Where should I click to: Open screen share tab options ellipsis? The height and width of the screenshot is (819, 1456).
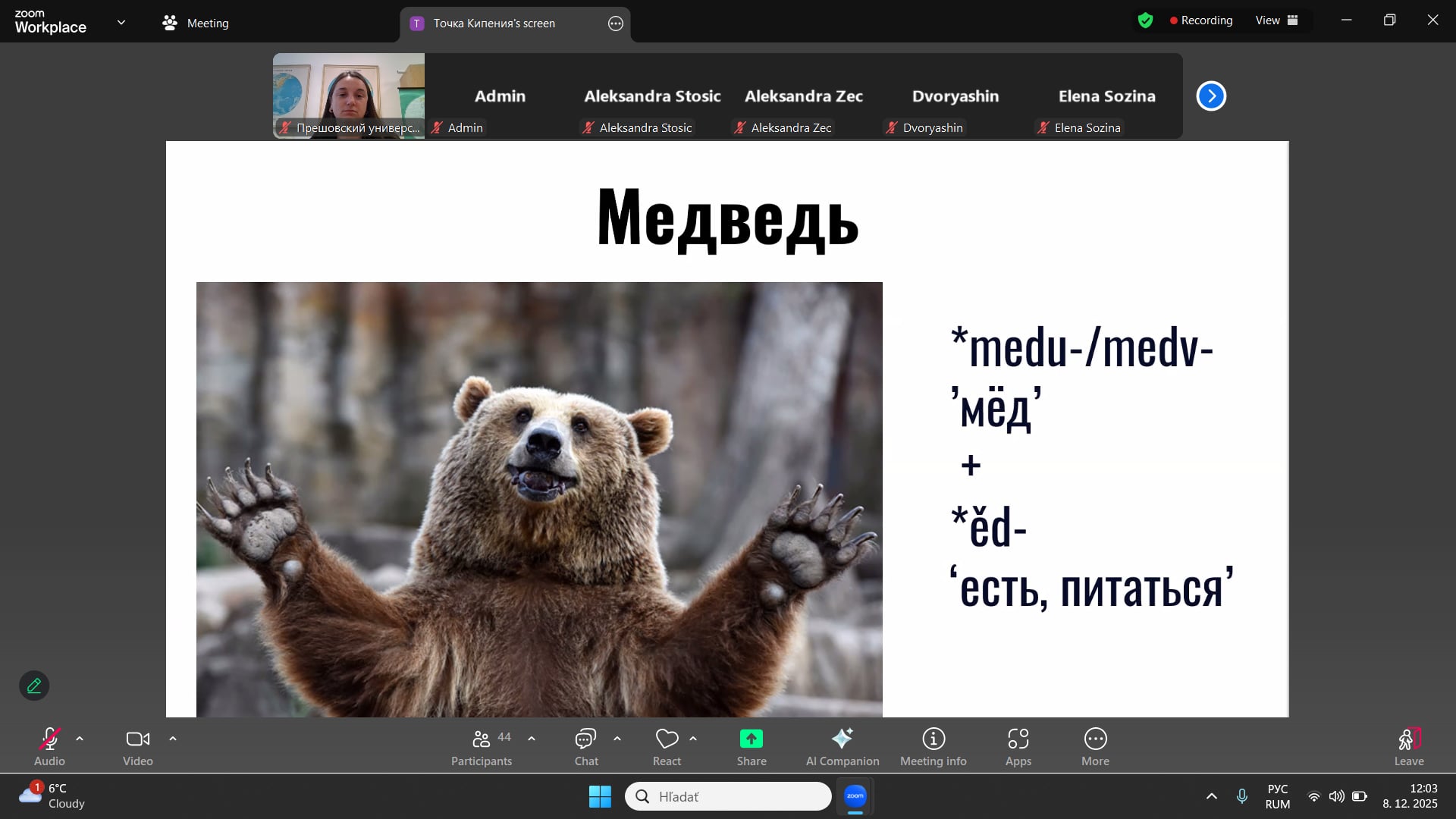pyautogui.click(x=616, y=24)
